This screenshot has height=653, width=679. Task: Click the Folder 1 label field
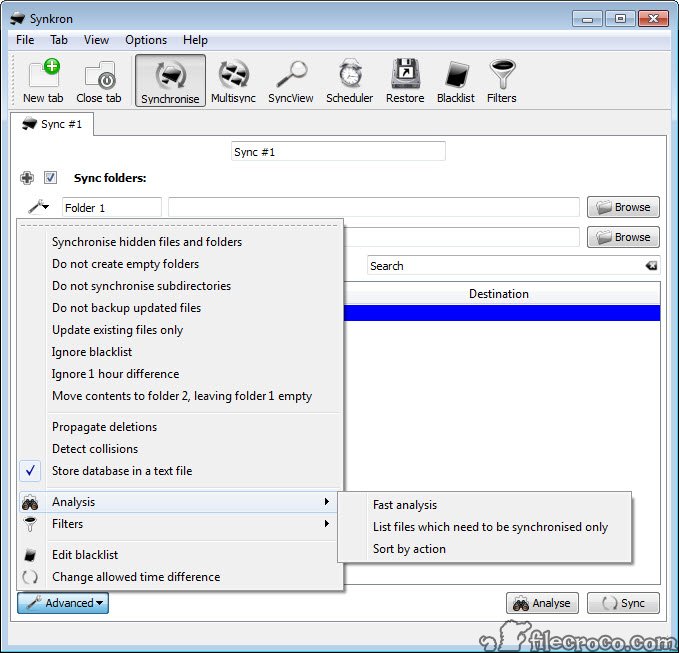(x=112, y=207)
